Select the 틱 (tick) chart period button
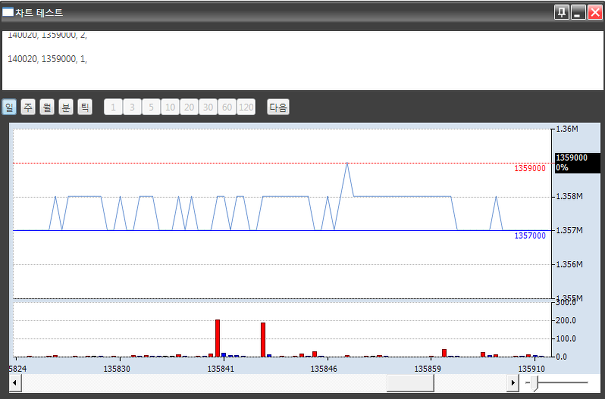 85,107
